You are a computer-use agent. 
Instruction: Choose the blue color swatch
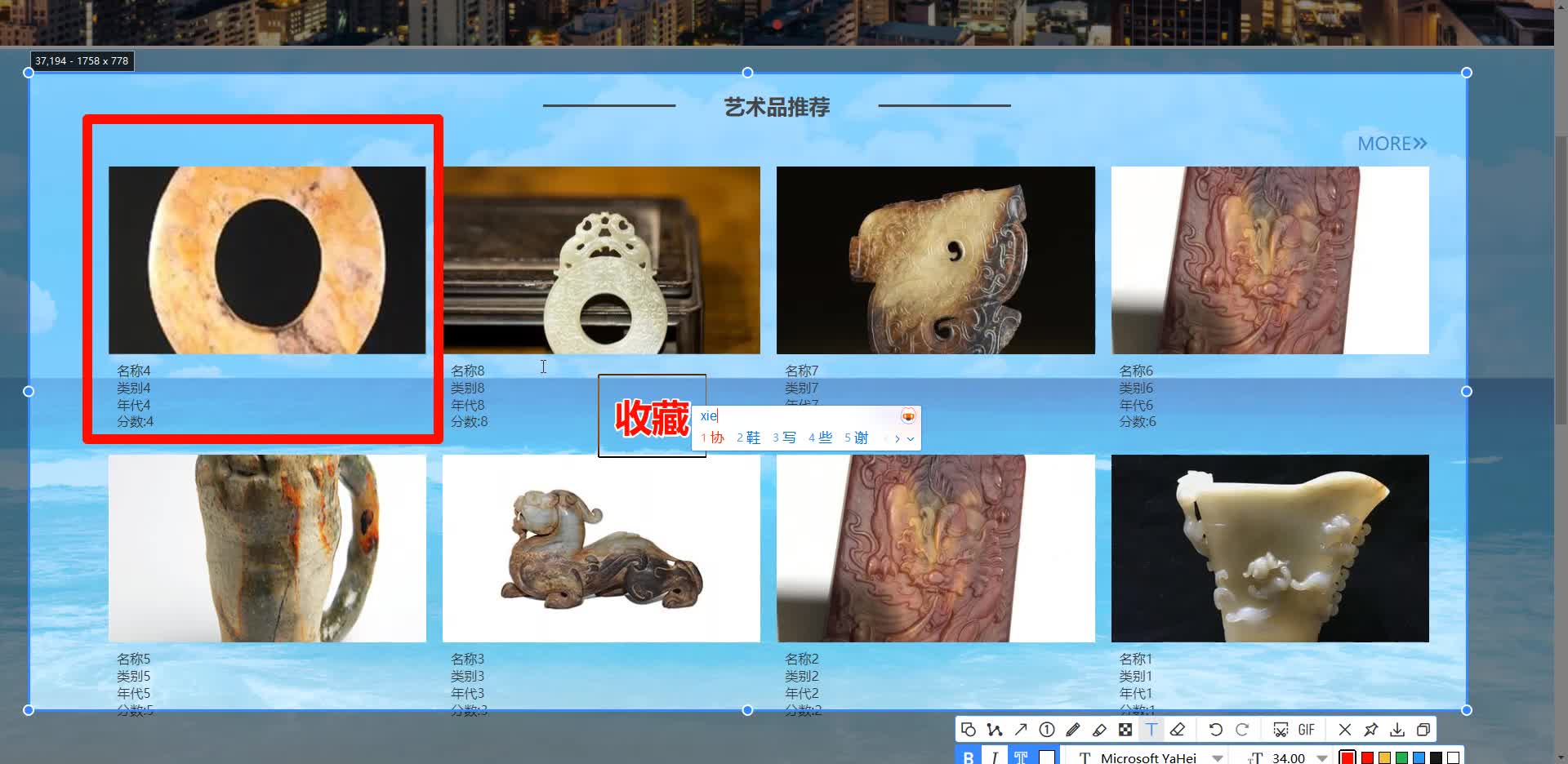1419,758
